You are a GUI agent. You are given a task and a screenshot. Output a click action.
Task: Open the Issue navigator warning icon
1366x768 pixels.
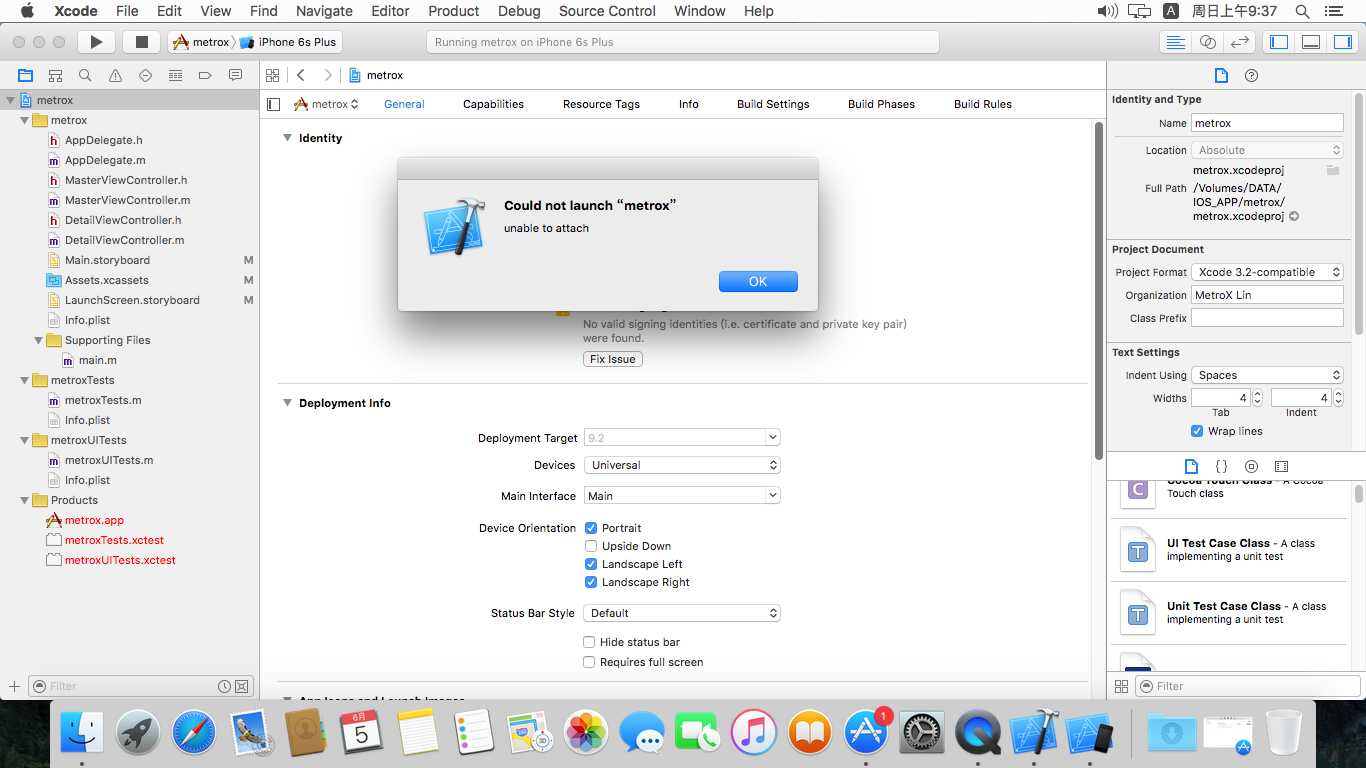115,75
